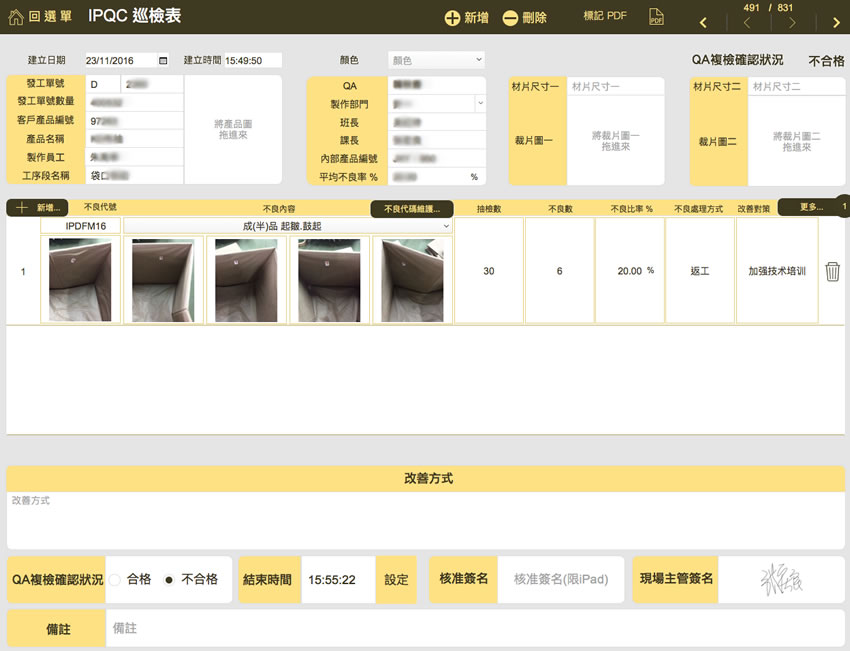Click the trash icon to remove inspection row 1
Screen dimensions: 850x651
pyautogui.click(x=832, y=271)
